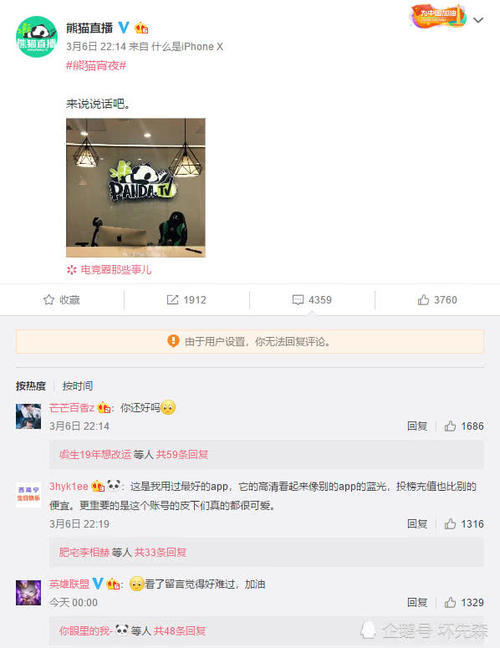Sort comments by 按时间
Image resolution: width=500 pixels, height=648 pixels.
point(77,386)
